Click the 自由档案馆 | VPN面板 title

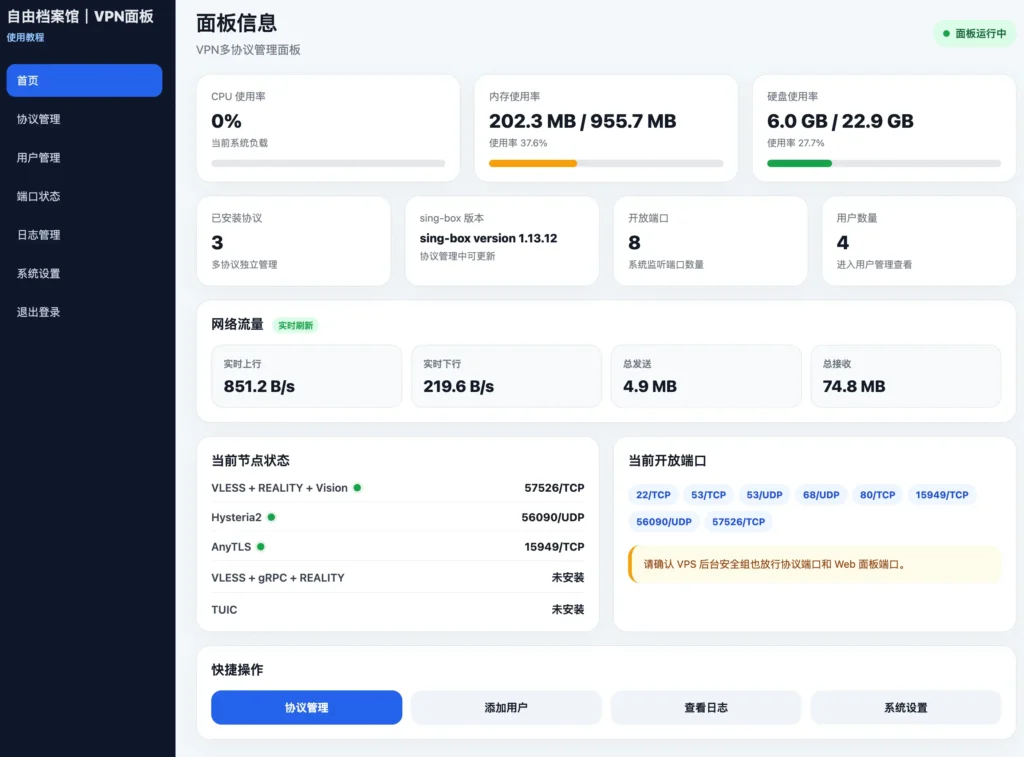click(x=80, y=16)
